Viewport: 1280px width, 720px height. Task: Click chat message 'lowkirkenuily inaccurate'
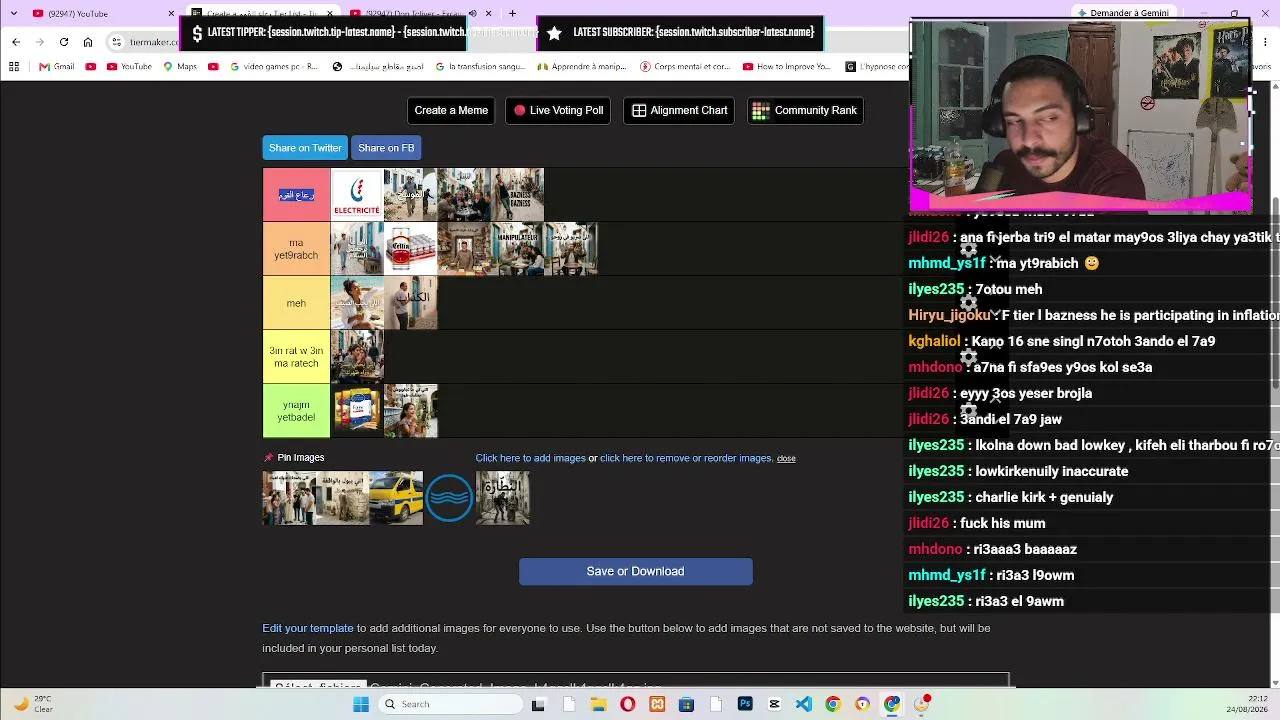1051,471
